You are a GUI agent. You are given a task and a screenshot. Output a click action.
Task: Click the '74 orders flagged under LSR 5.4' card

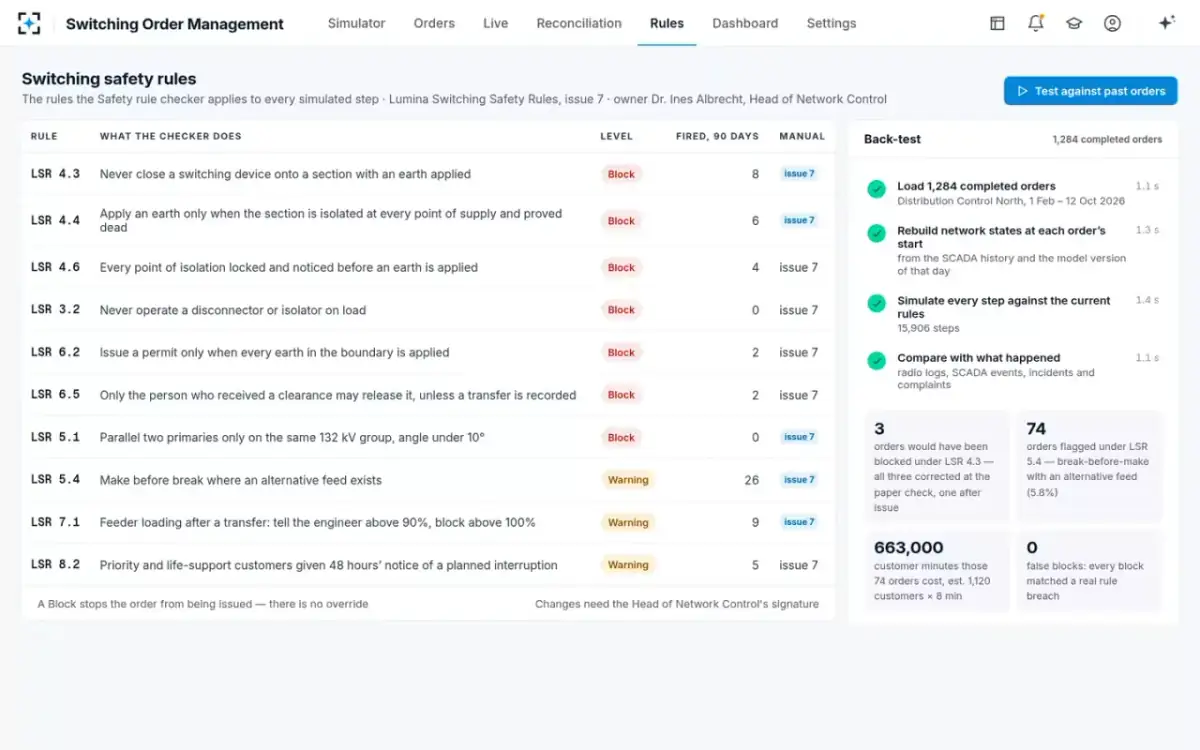point(1090,466)
